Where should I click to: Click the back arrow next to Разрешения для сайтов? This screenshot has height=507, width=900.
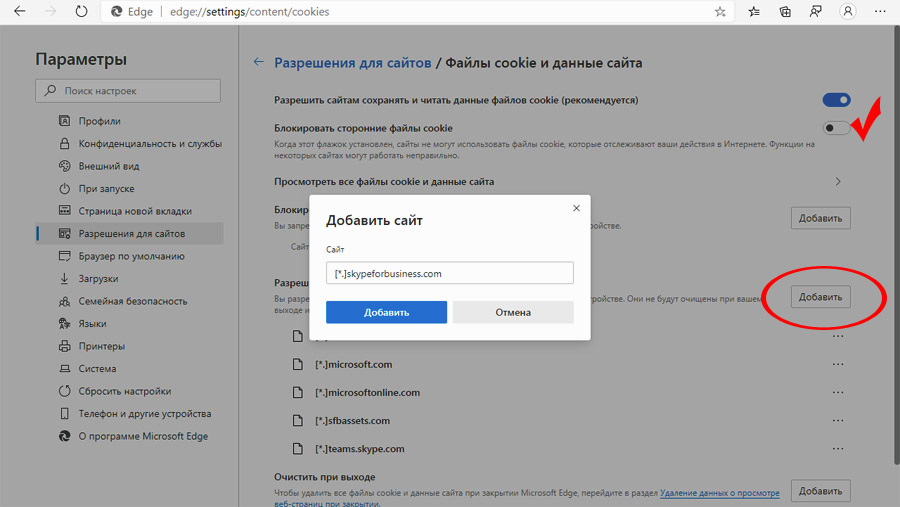259,62
